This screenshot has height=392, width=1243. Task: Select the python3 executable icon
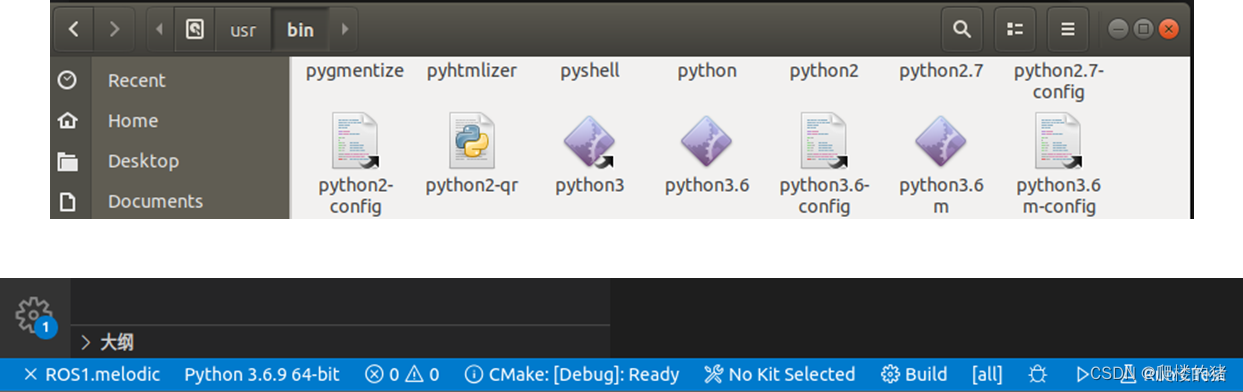589,140
